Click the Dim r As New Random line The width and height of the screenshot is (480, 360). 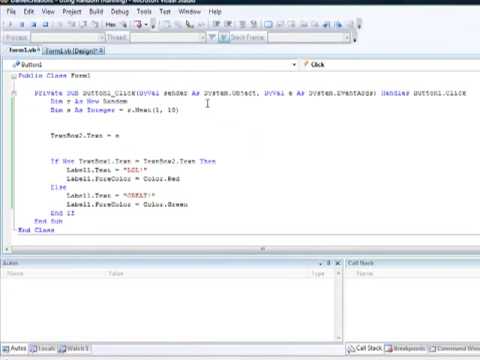pyautogui.click(x=89, y=101)
